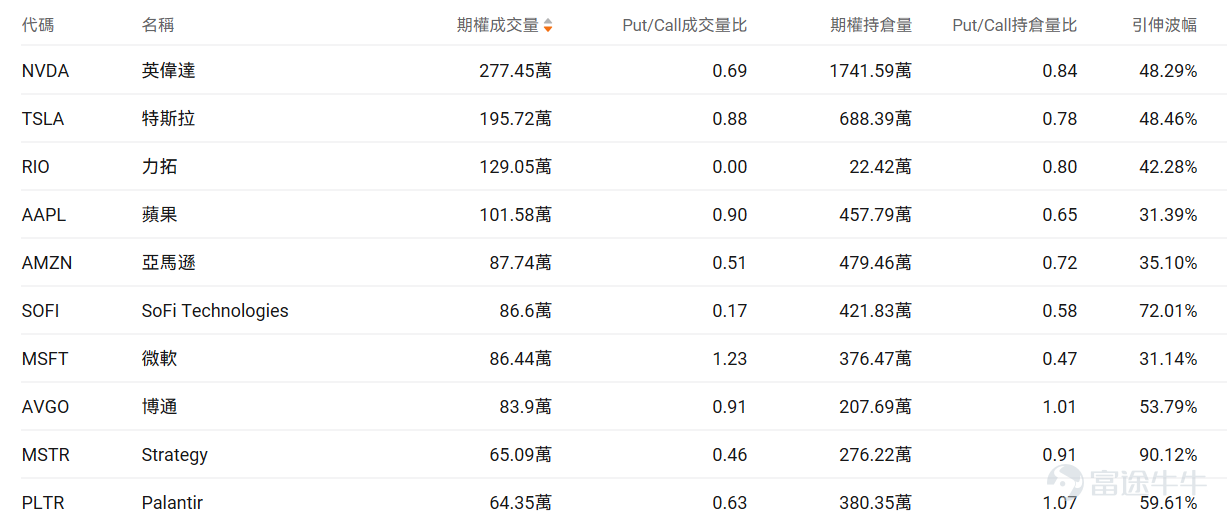Screen dimensions: 1227x519
Task: Select the name 微軟
Action: click(160, 359)
